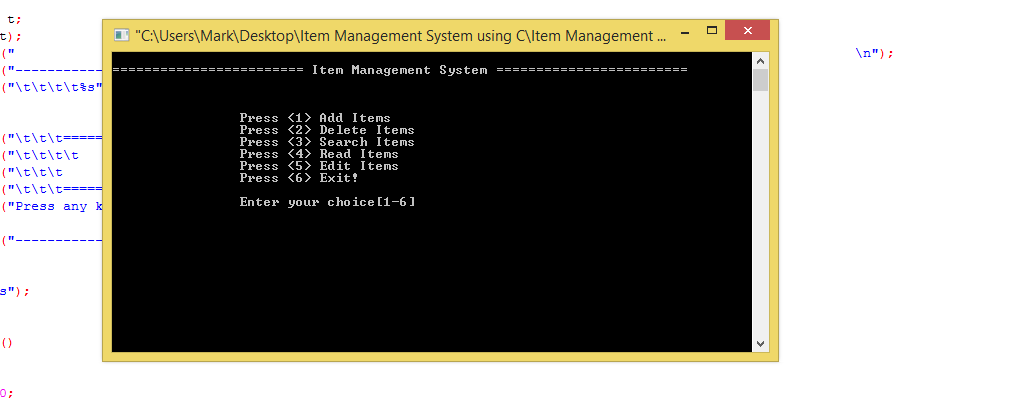This screenshot has height=403, width=1019.
Task: Click the 's");' code line in editor
Action: click(x=14, y=291)
